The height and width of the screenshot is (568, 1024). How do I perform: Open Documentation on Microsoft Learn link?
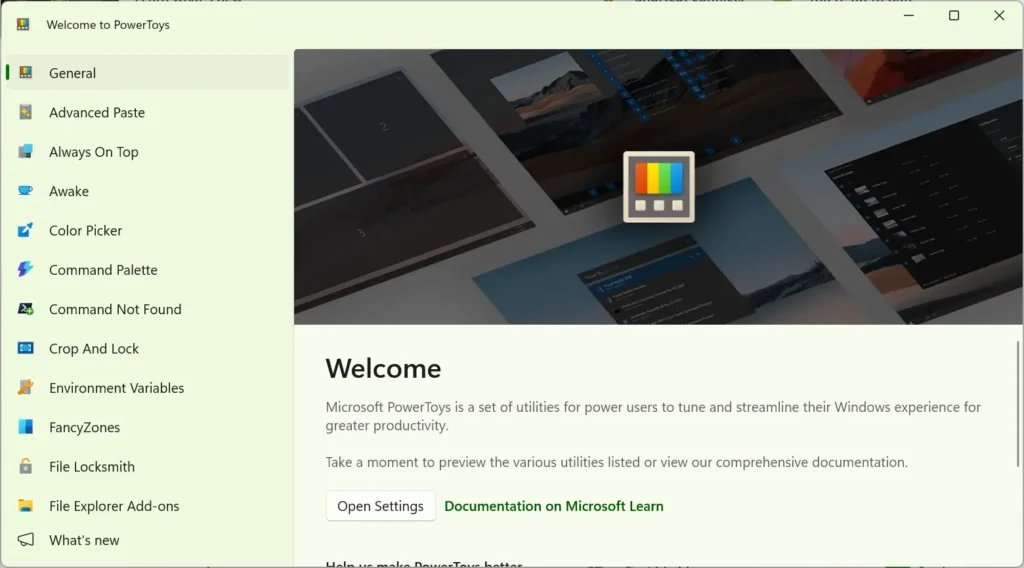[x=554, y=506]
